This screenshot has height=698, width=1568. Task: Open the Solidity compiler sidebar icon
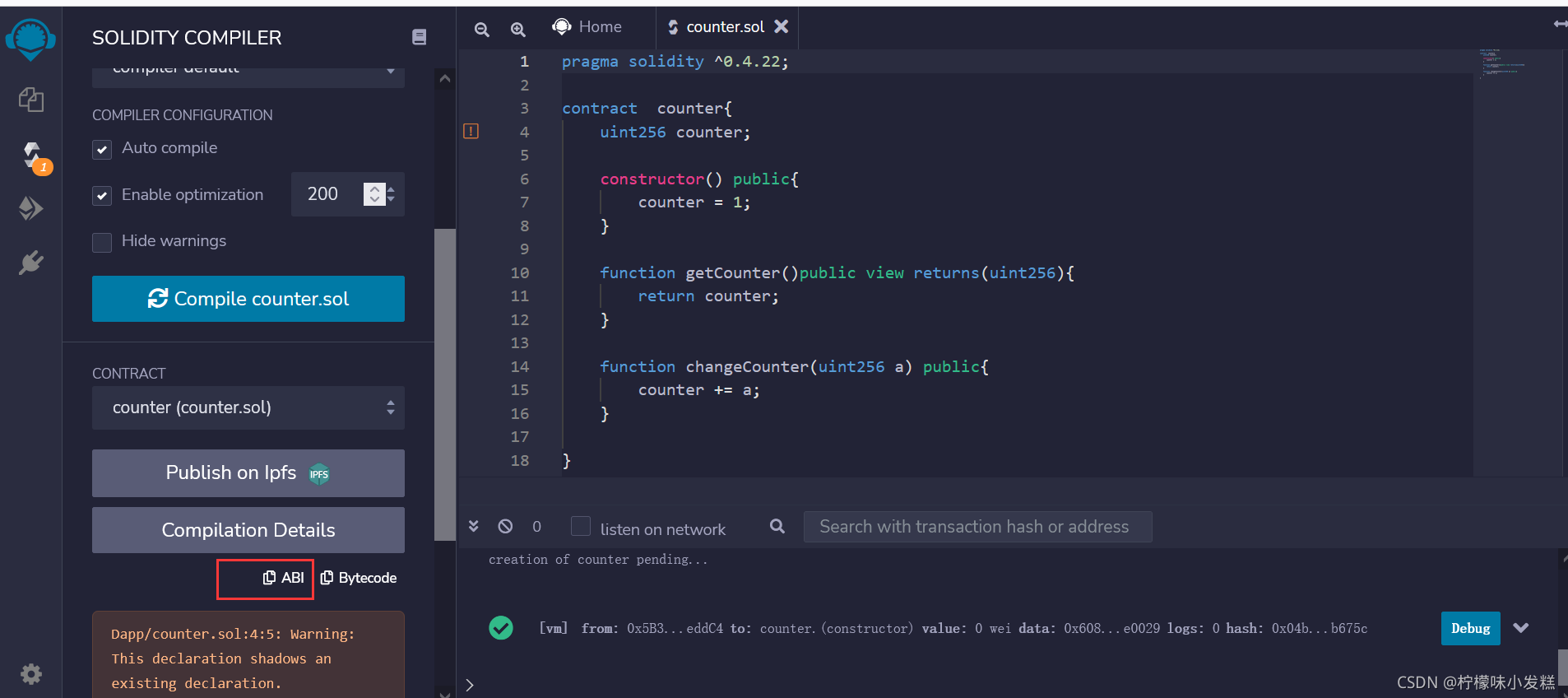click(33, 156)
